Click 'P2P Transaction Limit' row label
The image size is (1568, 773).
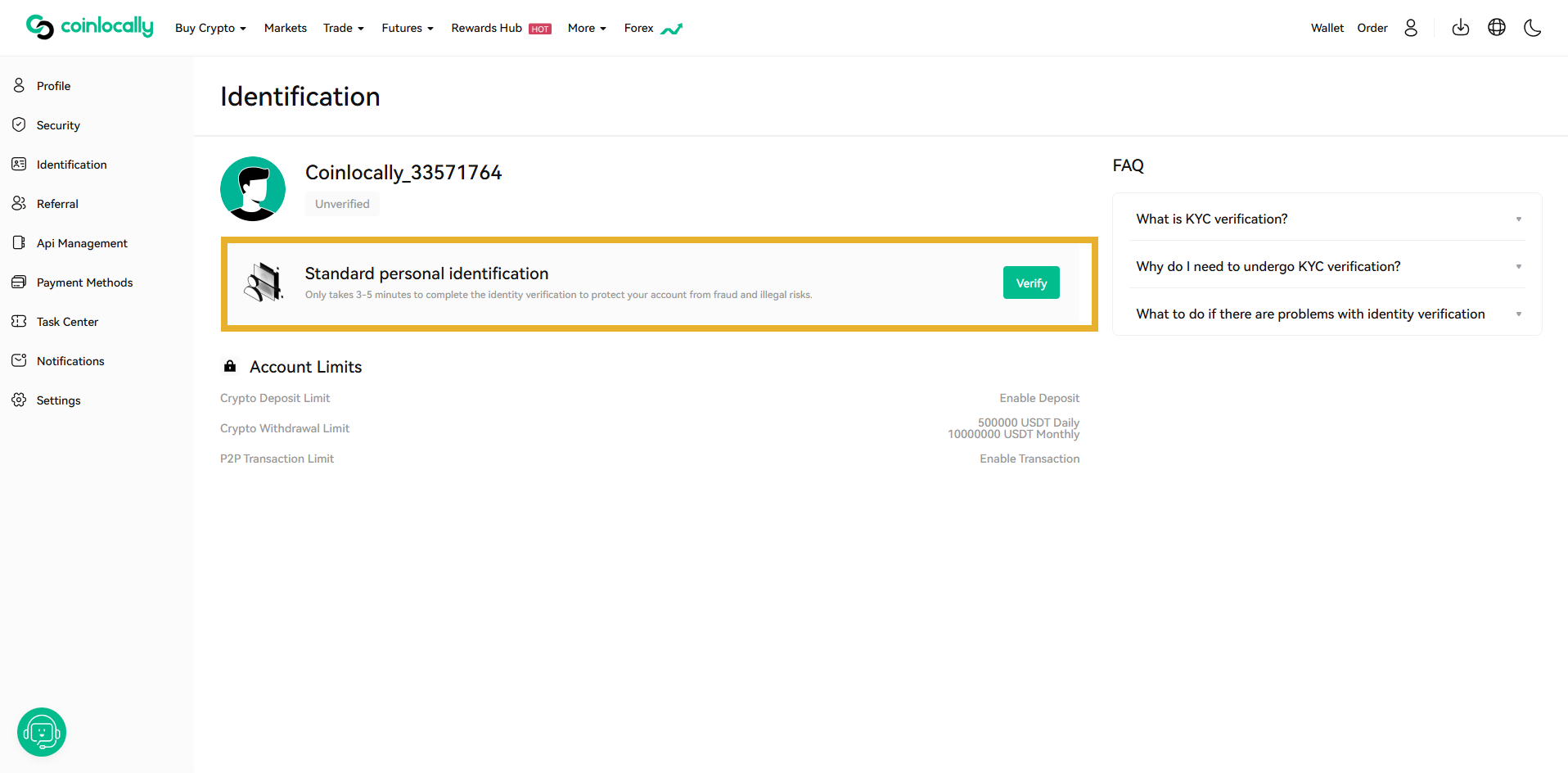tap(277, 459)
